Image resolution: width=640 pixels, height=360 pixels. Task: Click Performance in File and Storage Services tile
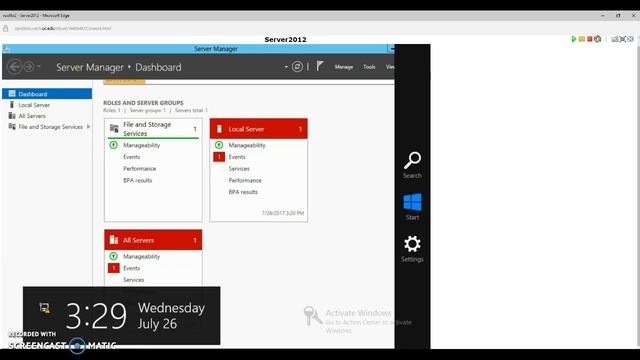[x=140, y=169]
